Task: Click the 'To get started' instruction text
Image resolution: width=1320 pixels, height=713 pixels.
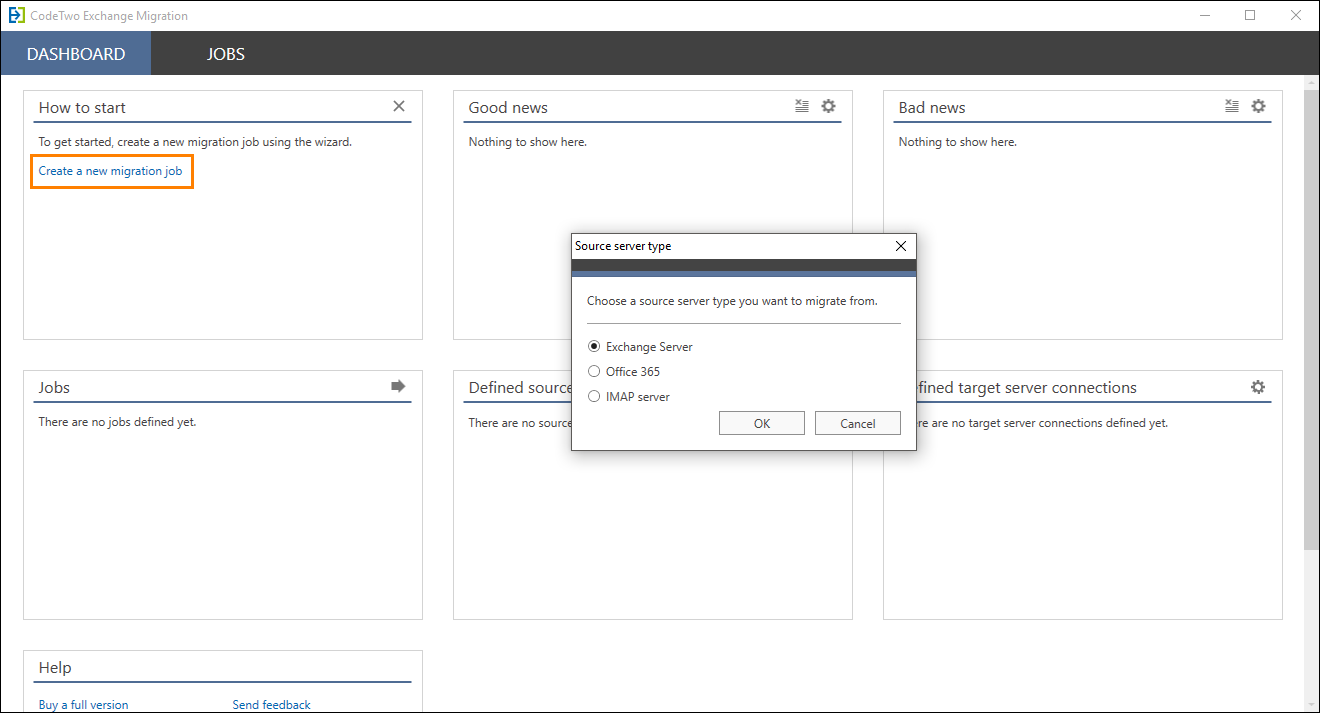Action: point(195,142)
